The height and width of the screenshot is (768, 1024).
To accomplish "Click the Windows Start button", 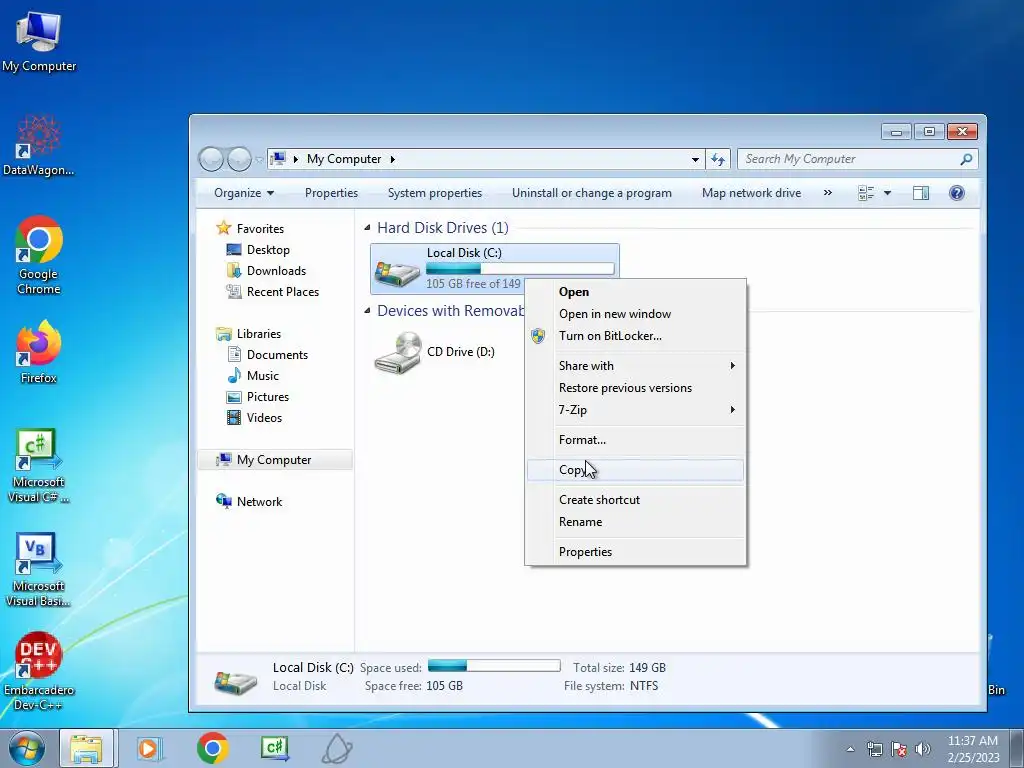I will pos(26,748).
